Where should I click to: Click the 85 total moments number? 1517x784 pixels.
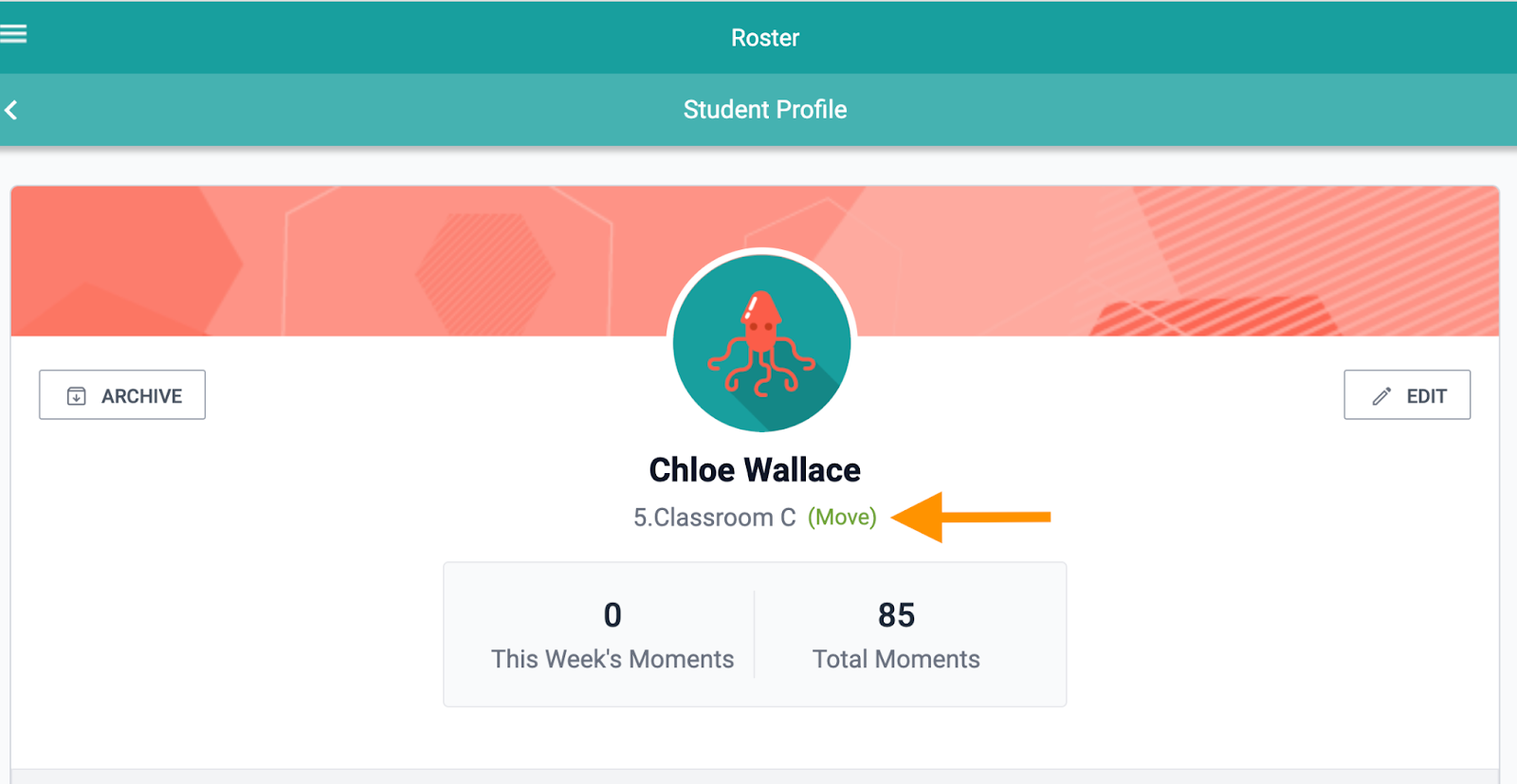[x=896, y=615]
